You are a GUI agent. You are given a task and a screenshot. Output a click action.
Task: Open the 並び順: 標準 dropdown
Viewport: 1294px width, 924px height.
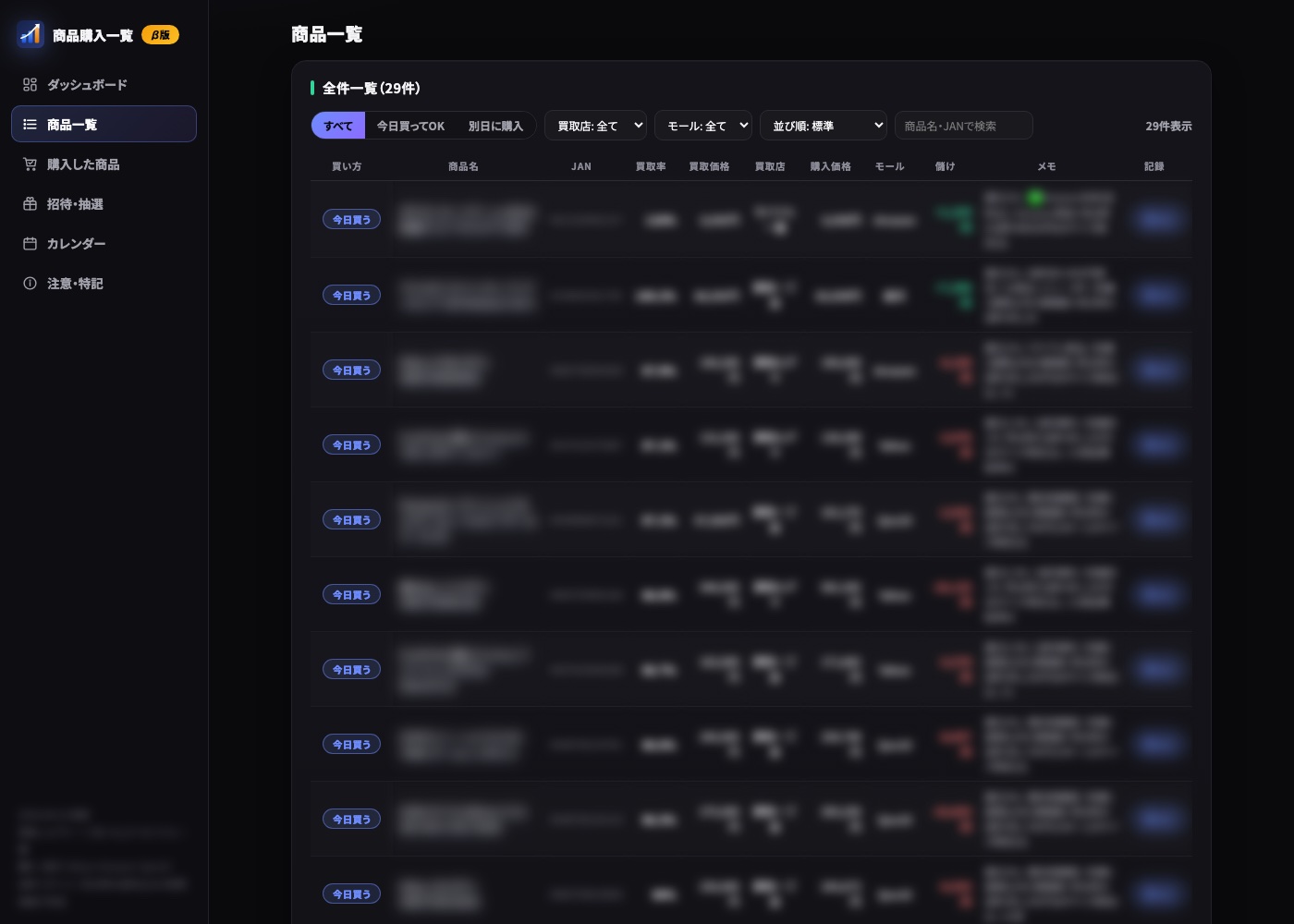coord(824,126)
